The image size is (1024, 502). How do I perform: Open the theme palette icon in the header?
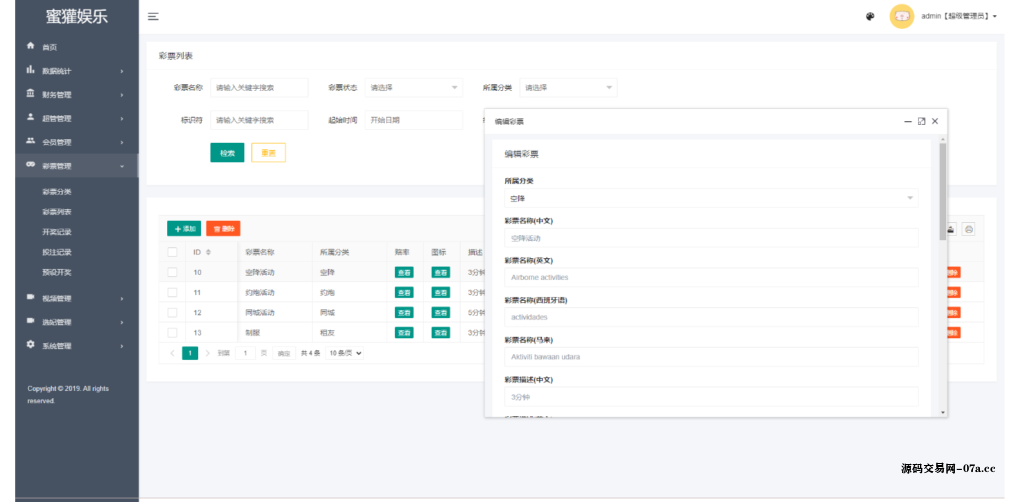tap(870, 16)
